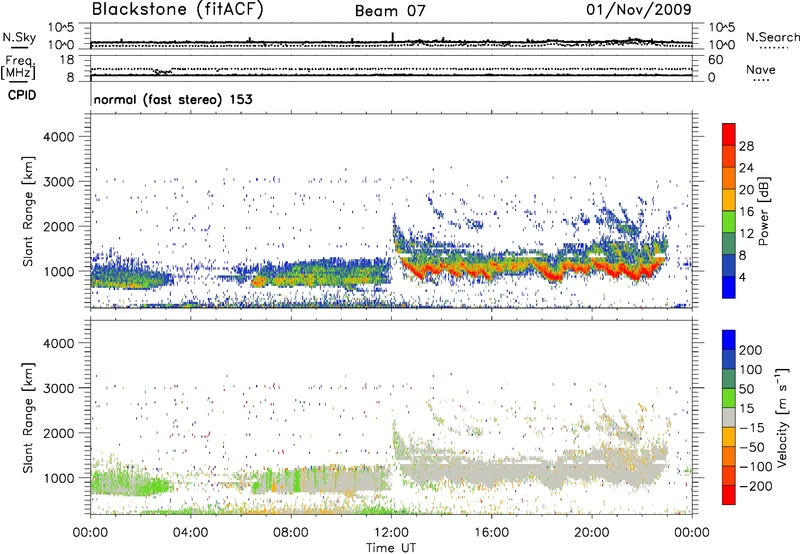Click the 'Slant Range [km]' label of velocity panel

(x=28, y=417)
